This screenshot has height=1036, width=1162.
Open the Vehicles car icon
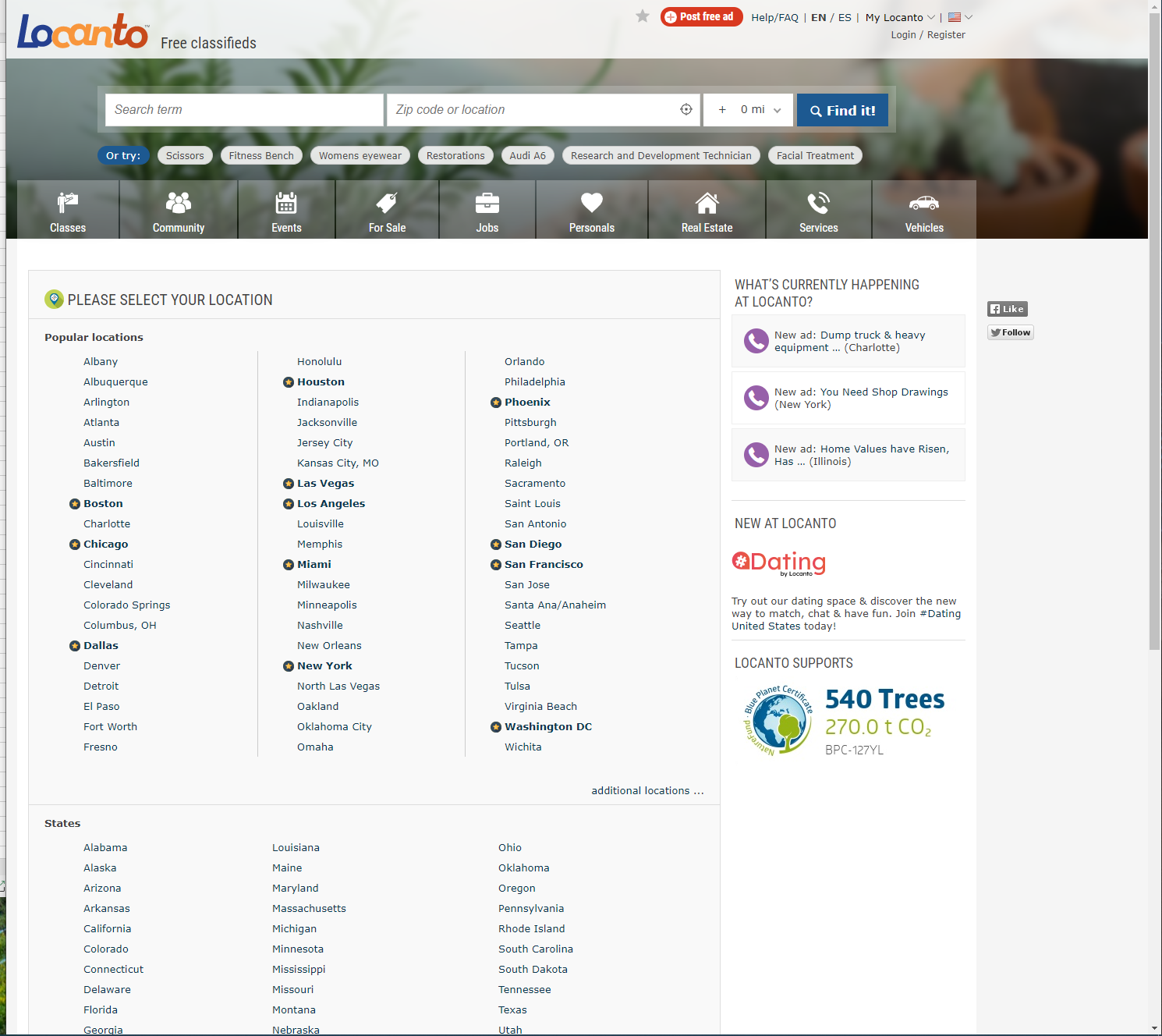(x=924, y=203)
